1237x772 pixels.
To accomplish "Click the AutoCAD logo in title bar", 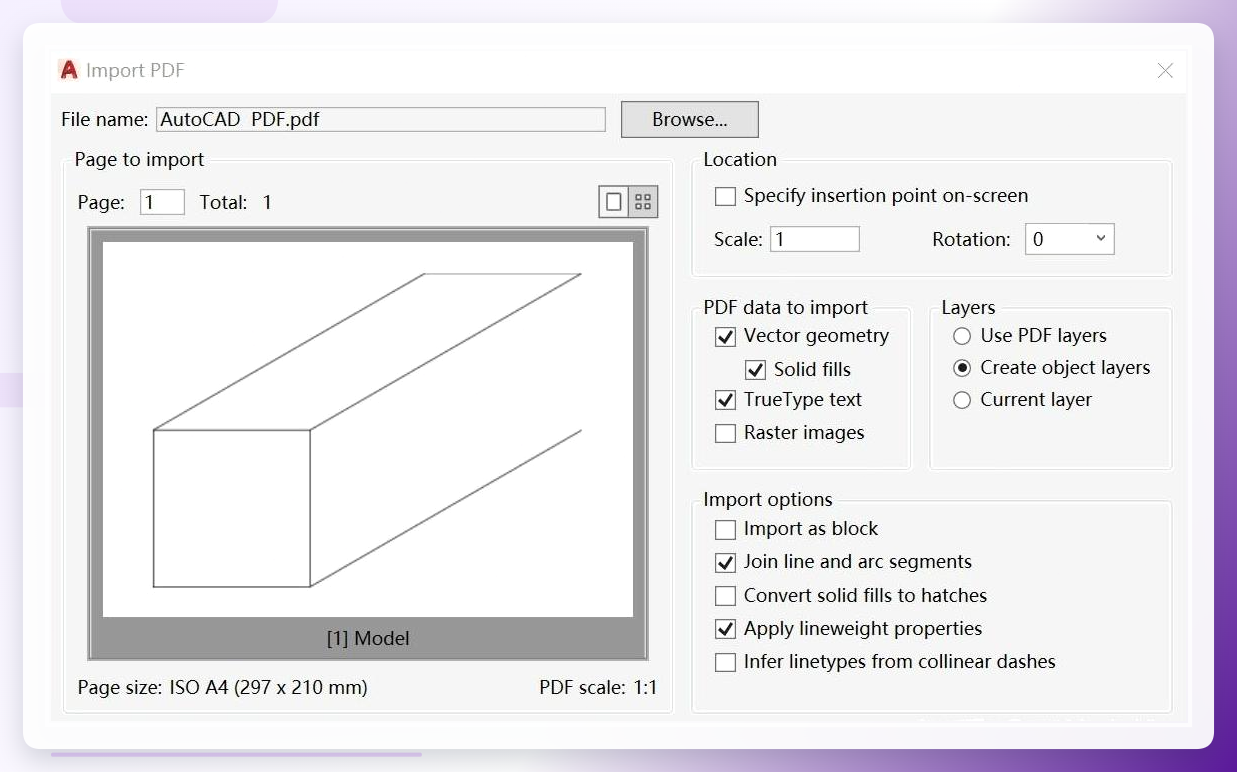I will (x=69, y=70).
